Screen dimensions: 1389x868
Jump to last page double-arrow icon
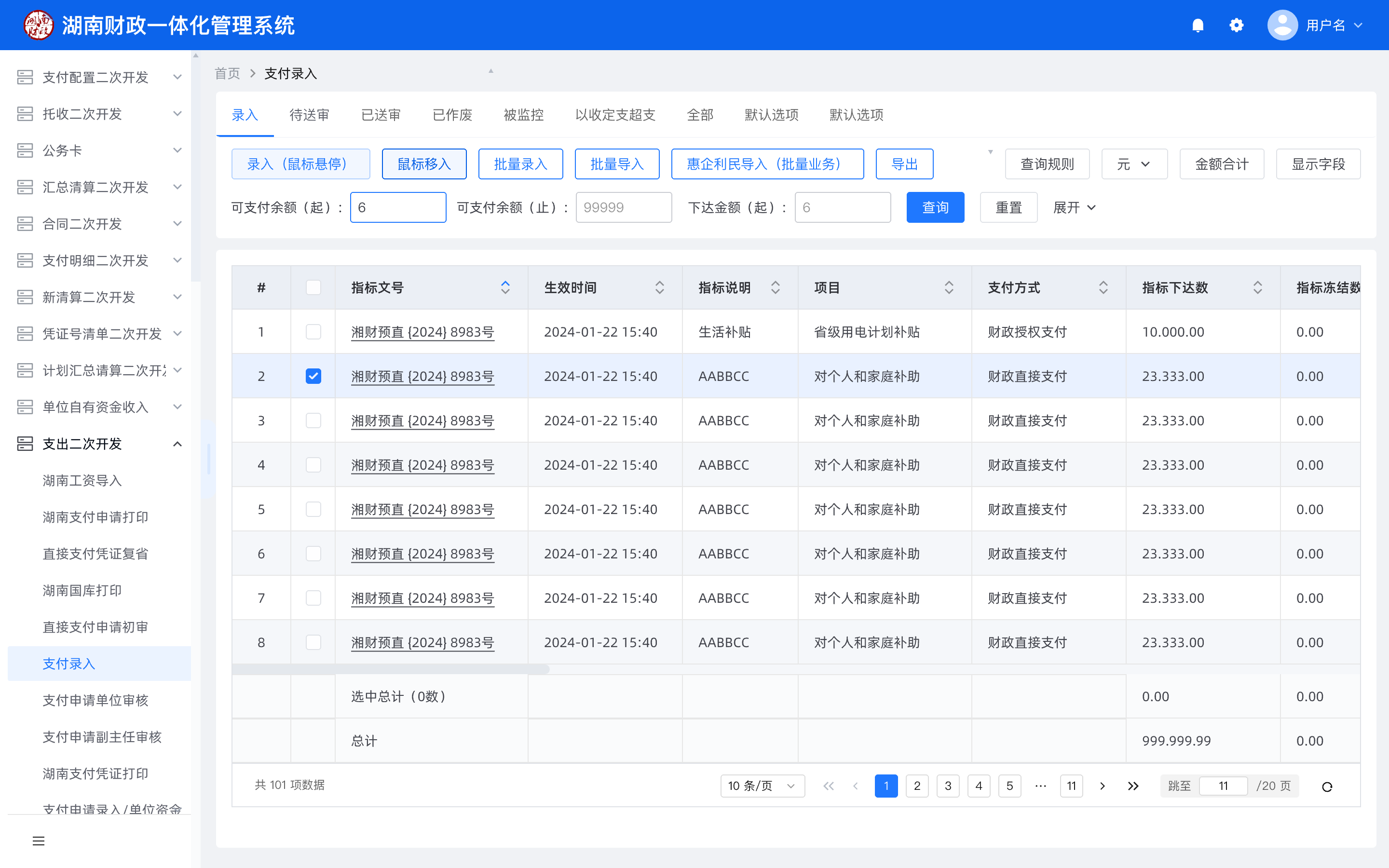[1133, 786]
